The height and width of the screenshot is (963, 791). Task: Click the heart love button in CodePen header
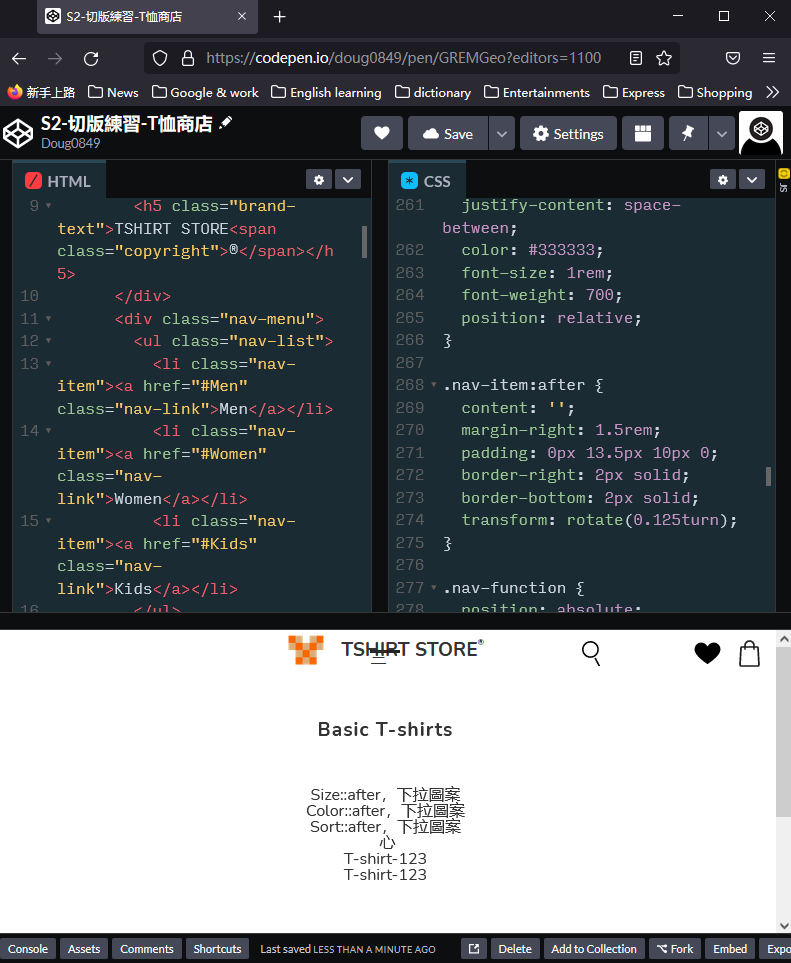[x=381, y=133]
